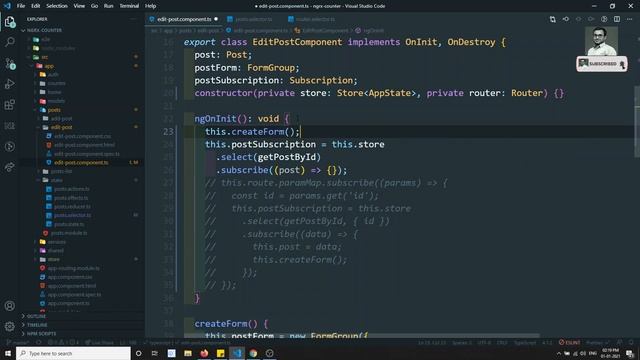This screenshot has height=360, width=640.
Task: Click the Live Share status bar item
Action: click(100, 342)
